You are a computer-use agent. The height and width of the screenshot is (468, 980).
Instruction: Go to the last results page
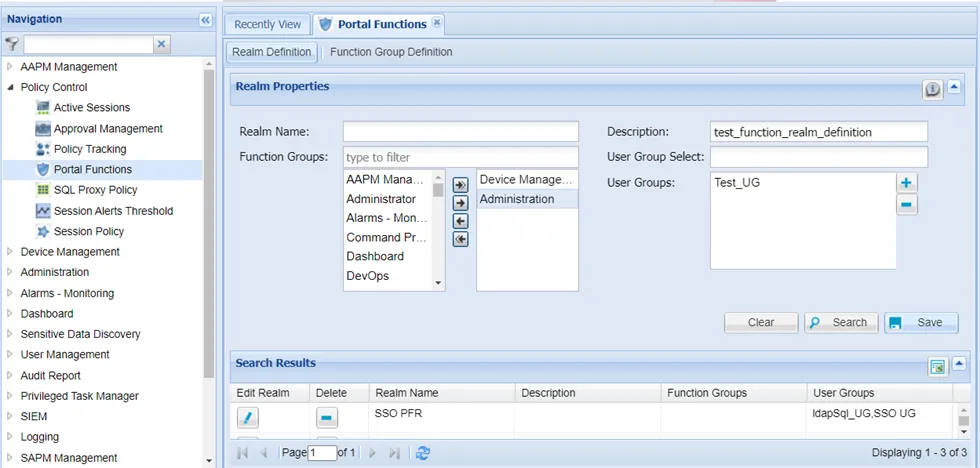pos(394,453)
